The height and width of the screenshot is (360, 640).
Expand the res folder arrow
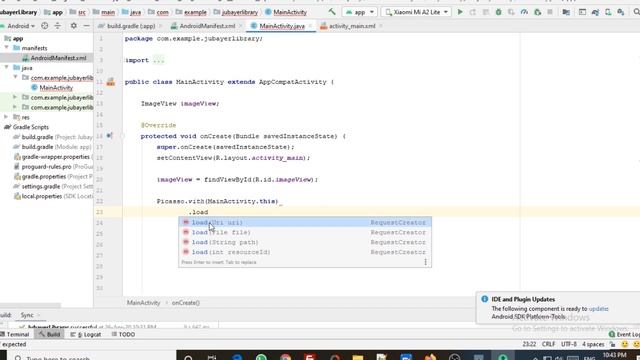[6, 117]
